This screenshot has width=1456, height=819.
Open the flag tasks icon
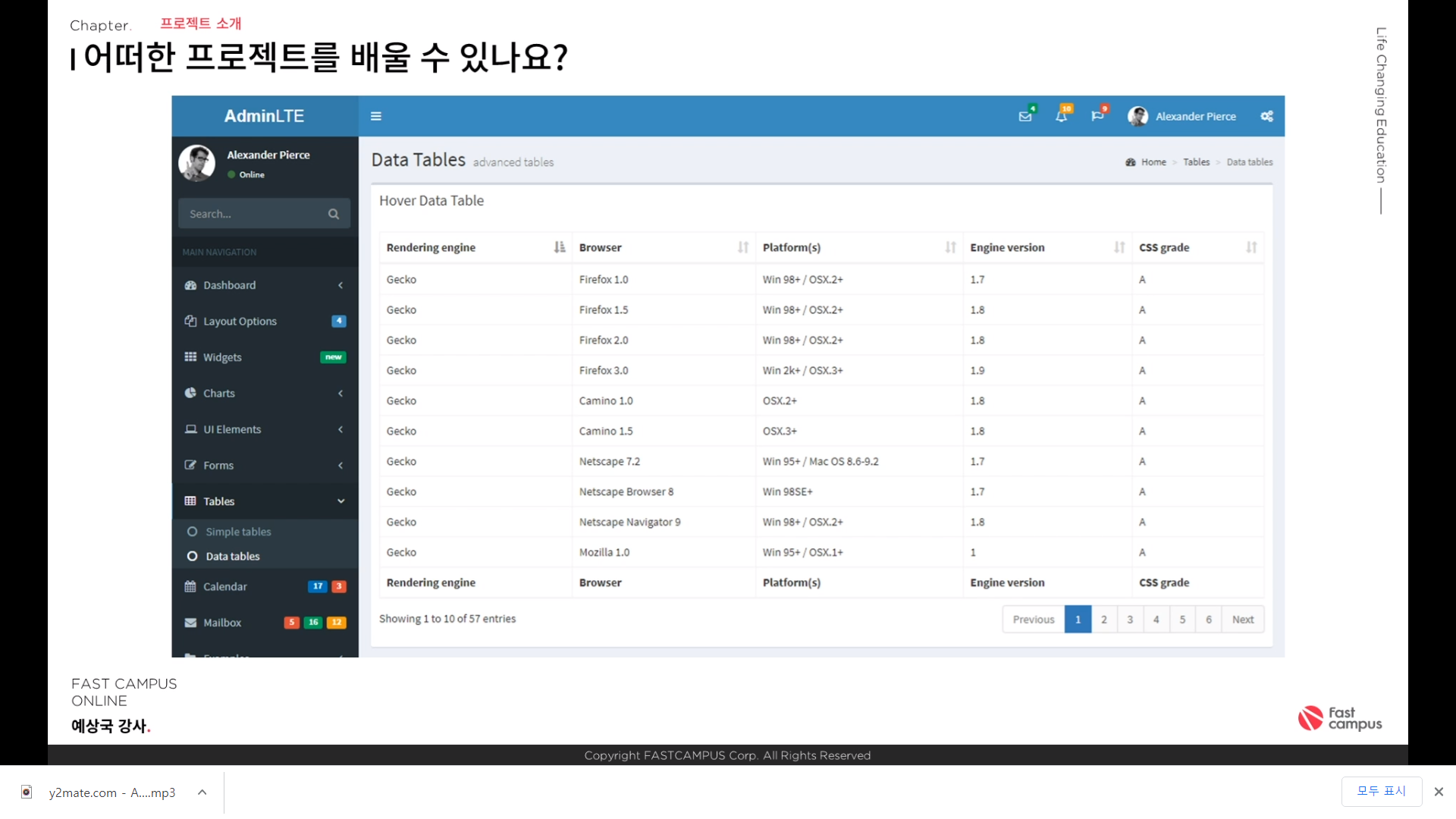tap(1097, 116)
